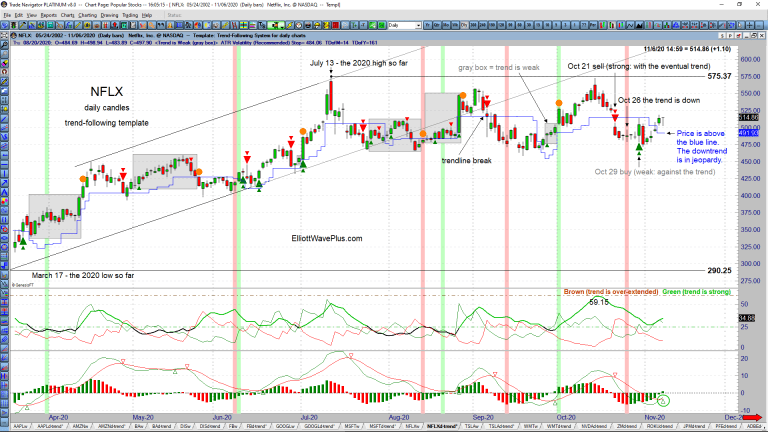Select the Dly timeframe button
The width and height of the screenshot is (768, 432).
coord(464,24)
